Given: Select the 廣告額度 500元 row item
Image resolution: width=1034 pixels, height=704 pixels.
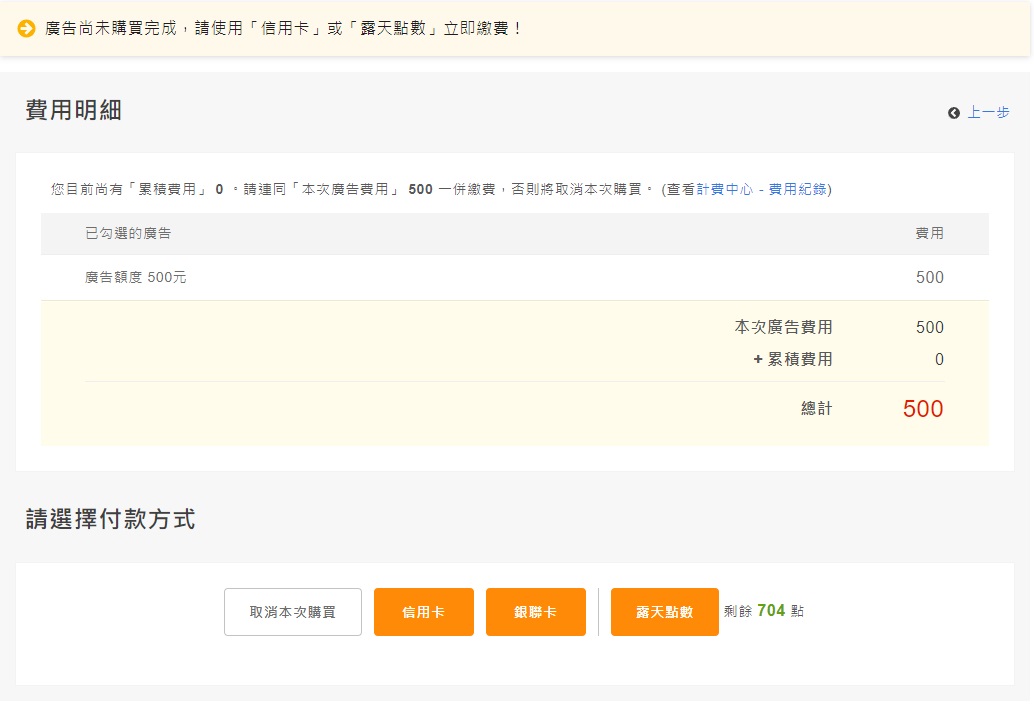Looking at the screenshot, I should click(136, 278).
